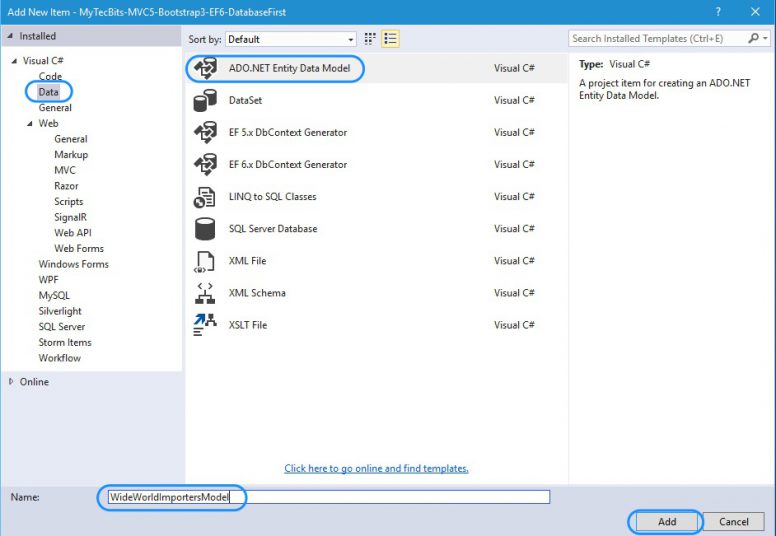Select the MVC category

click(x=65, y=170)
